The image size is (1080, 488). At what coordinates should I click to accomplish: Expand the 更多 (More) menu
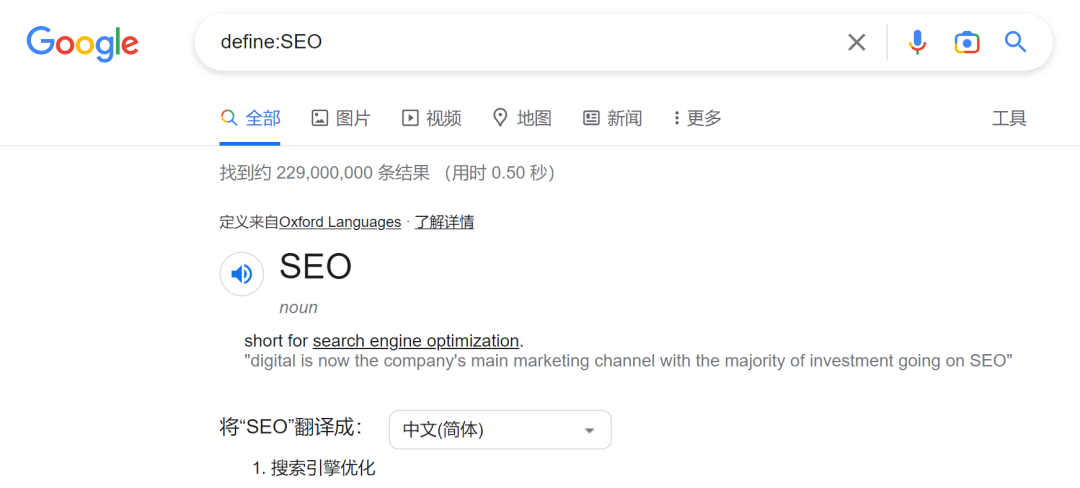pos(698,118)
